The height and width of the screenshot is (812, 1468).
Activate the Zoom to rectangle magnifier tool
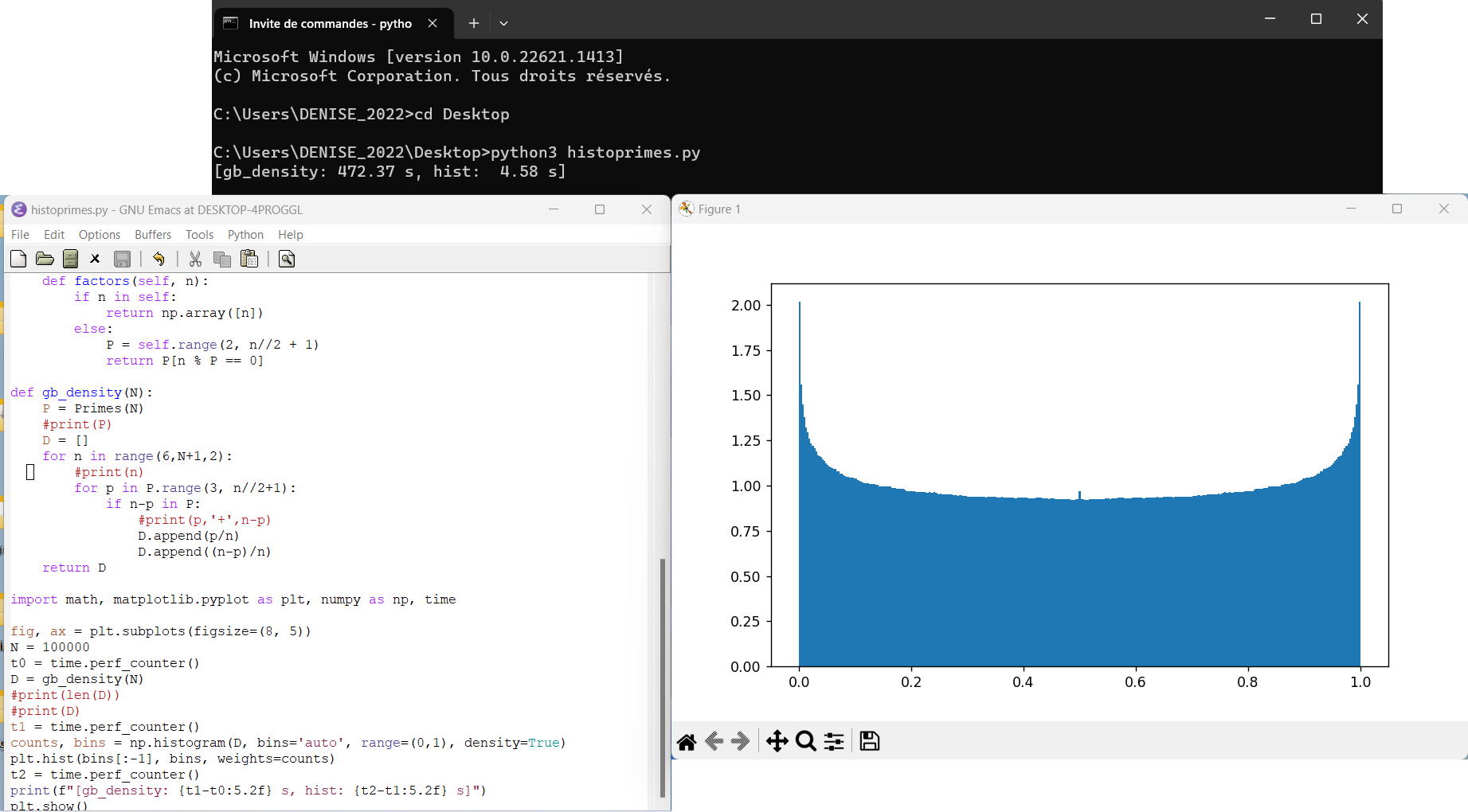pyautogui.click(x=806, y=742)
